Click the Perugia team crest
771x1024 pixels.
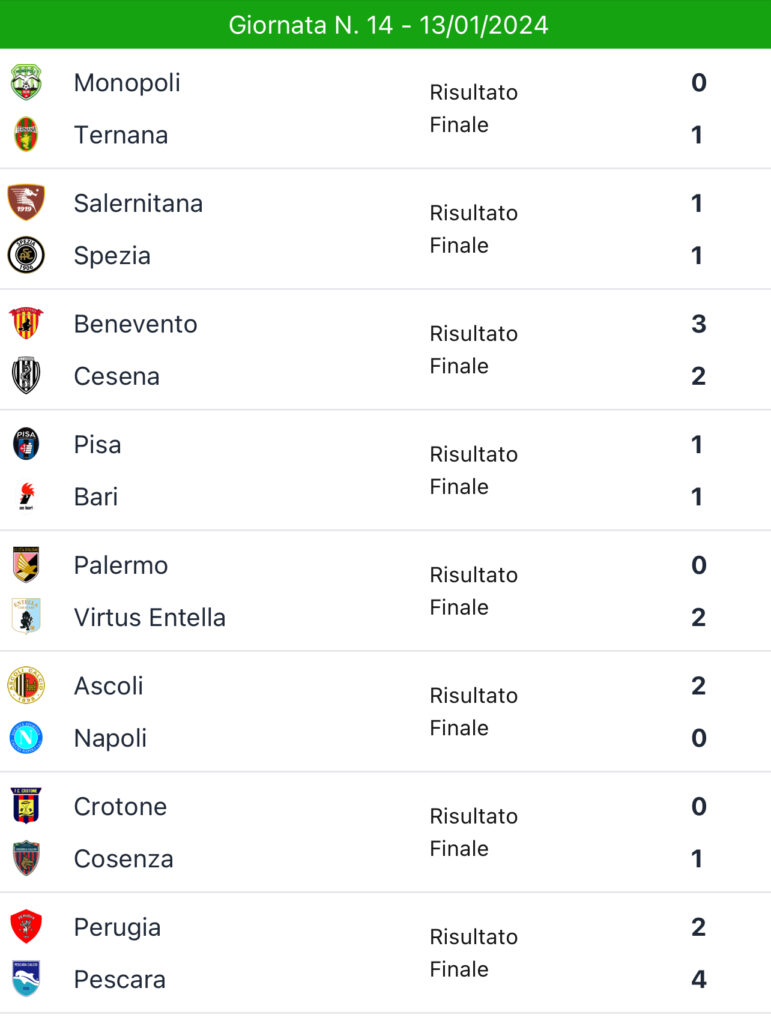[x=26, y=927]
